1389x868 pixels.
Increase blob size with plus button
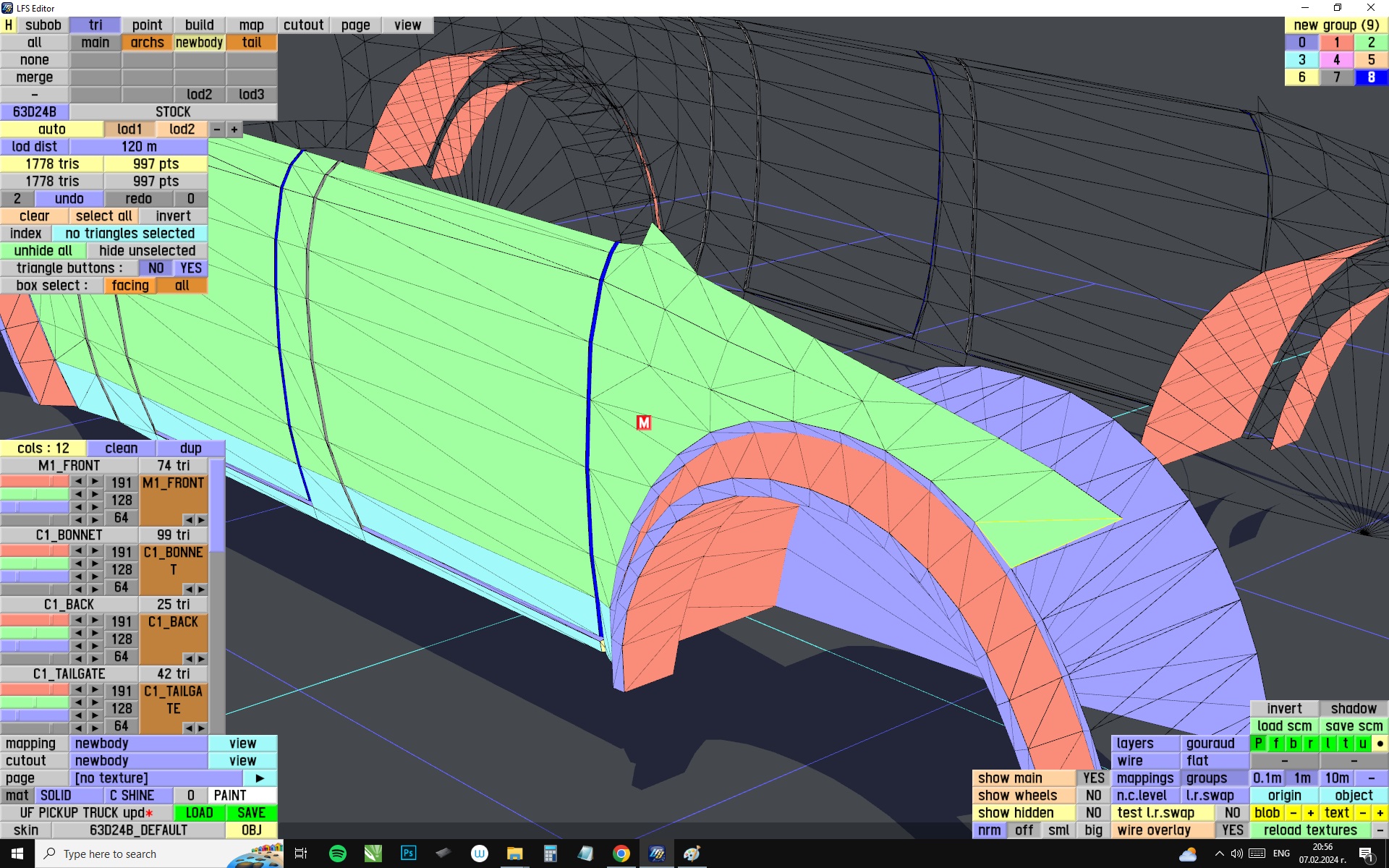coord(1310,813)
